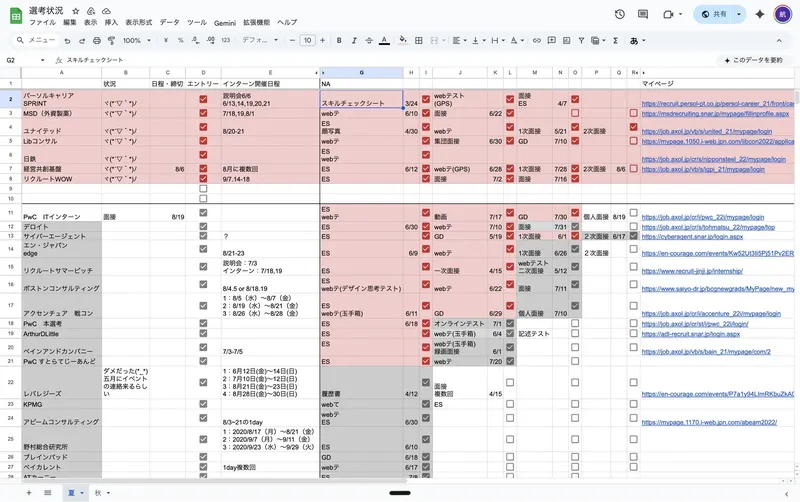Open the 拡張機能 menu
The image size is (800, 502).
[256, 22]
